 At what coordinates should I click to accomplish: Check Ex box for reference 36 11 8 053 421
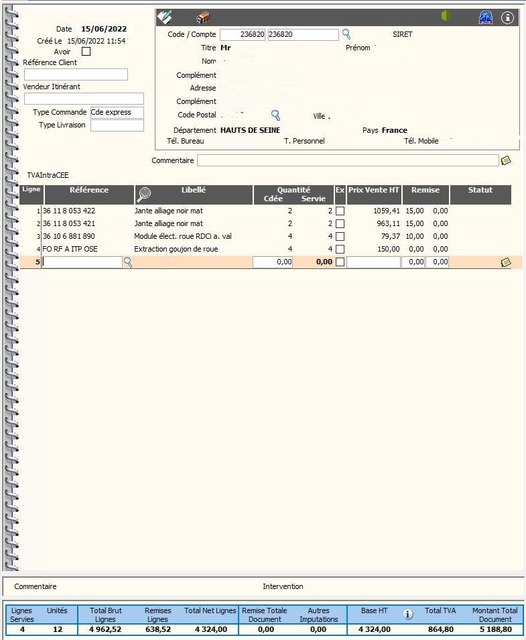(340, 224)
